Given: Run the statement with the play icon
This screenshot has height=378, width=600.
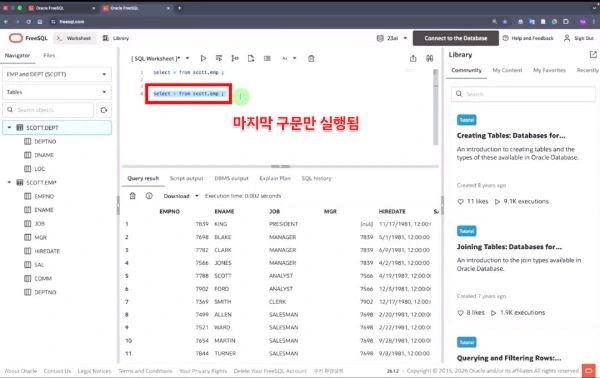Looking at the screenshot, I should click(x=203, y=58).
